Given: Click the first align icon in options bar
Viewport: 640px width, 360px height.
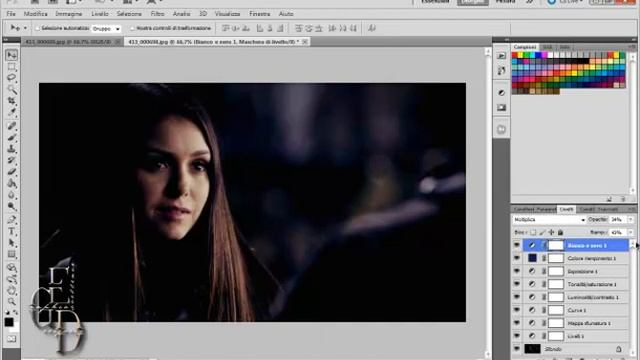Looking at the screenshot, I should [x=226, y=28].
